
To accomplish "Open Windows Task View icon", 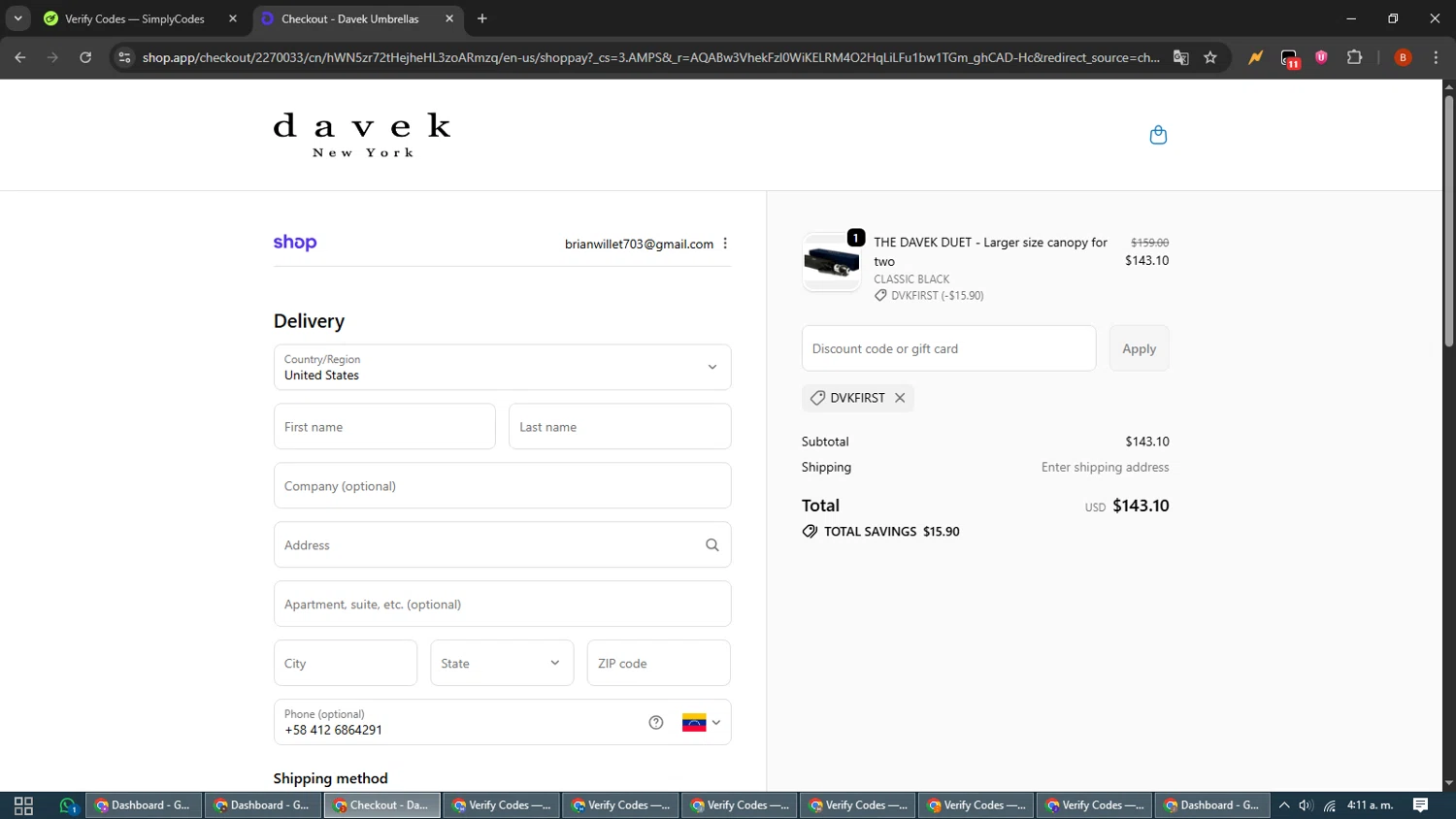I will coord(24,805).
